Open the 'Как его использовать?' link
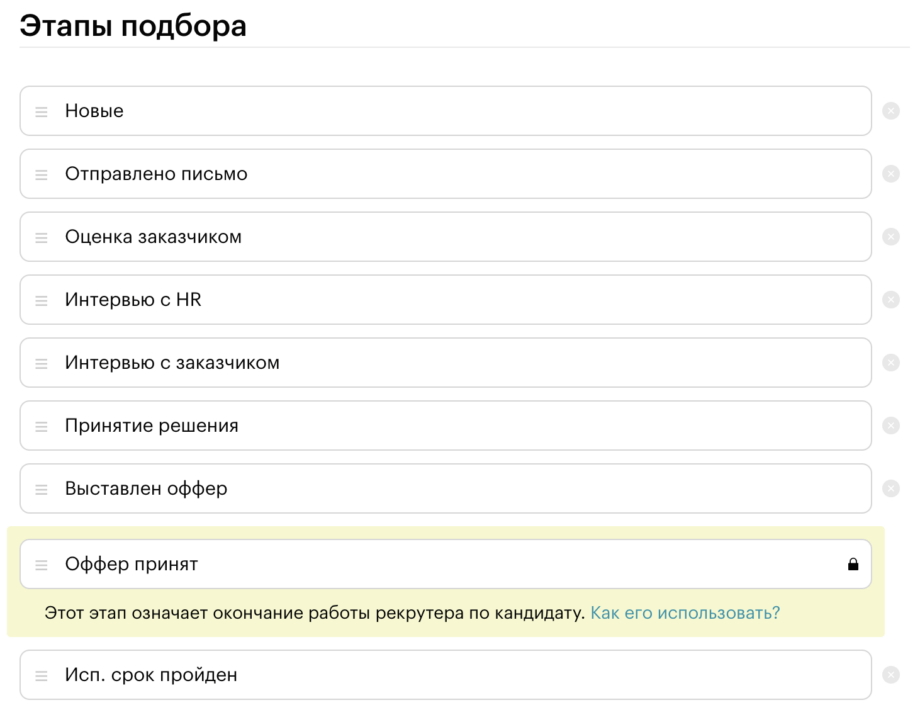The height and width of the screenshot is (710, 920). pos(685,613)
